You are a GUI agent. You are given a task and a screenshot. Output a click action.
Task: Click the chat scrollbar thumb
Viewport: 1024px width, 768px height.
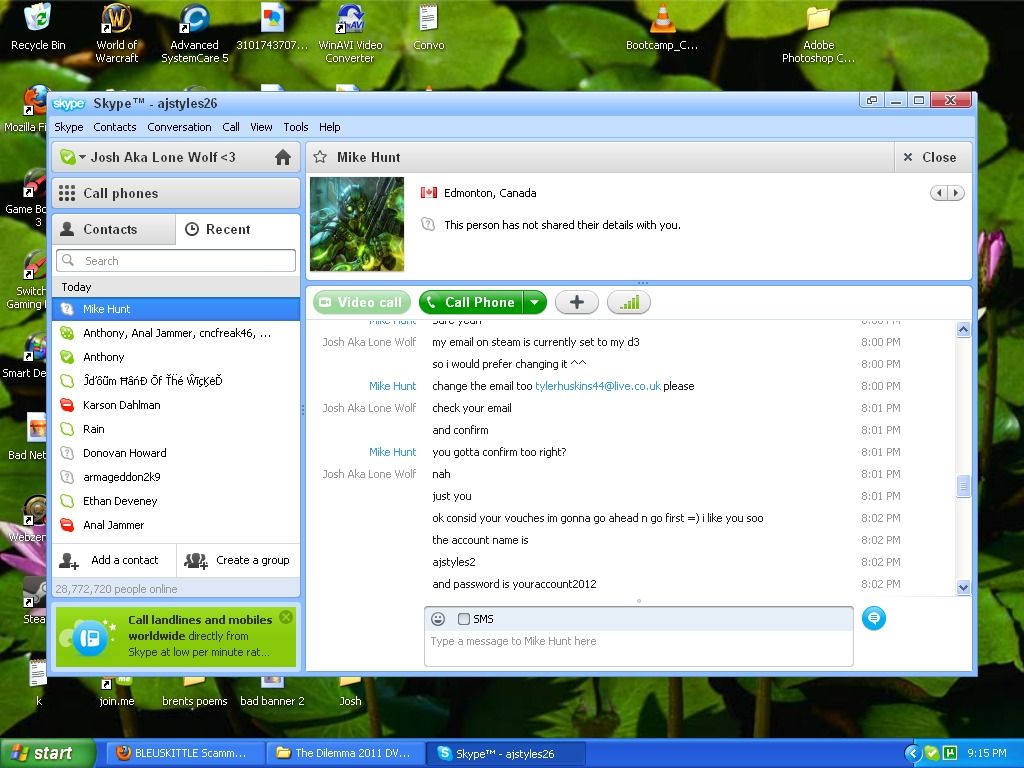point(963,486)
